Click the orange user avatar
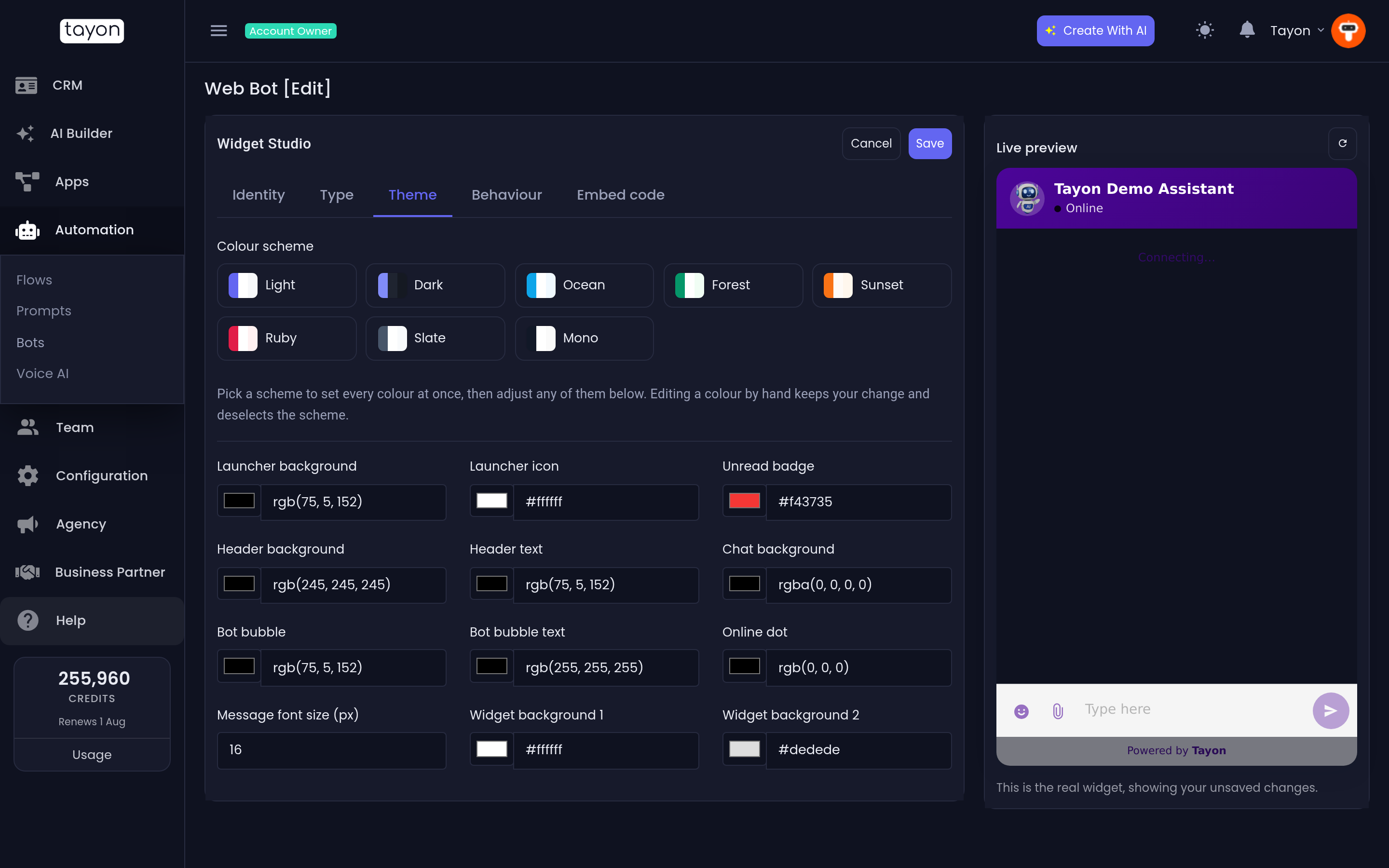The width and height of the screenshot is (1389, 868). 1348,30
